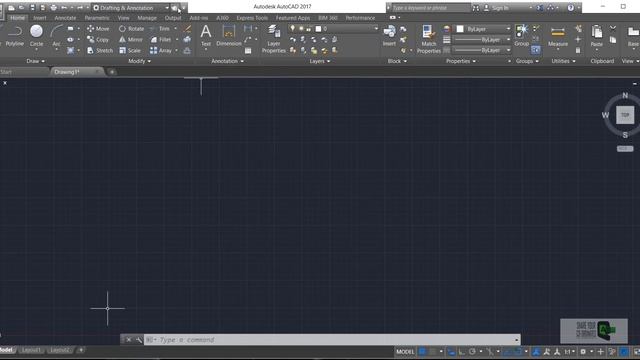Select the Arc tool
Screen dimensions: 640x360
pos(56,36)
